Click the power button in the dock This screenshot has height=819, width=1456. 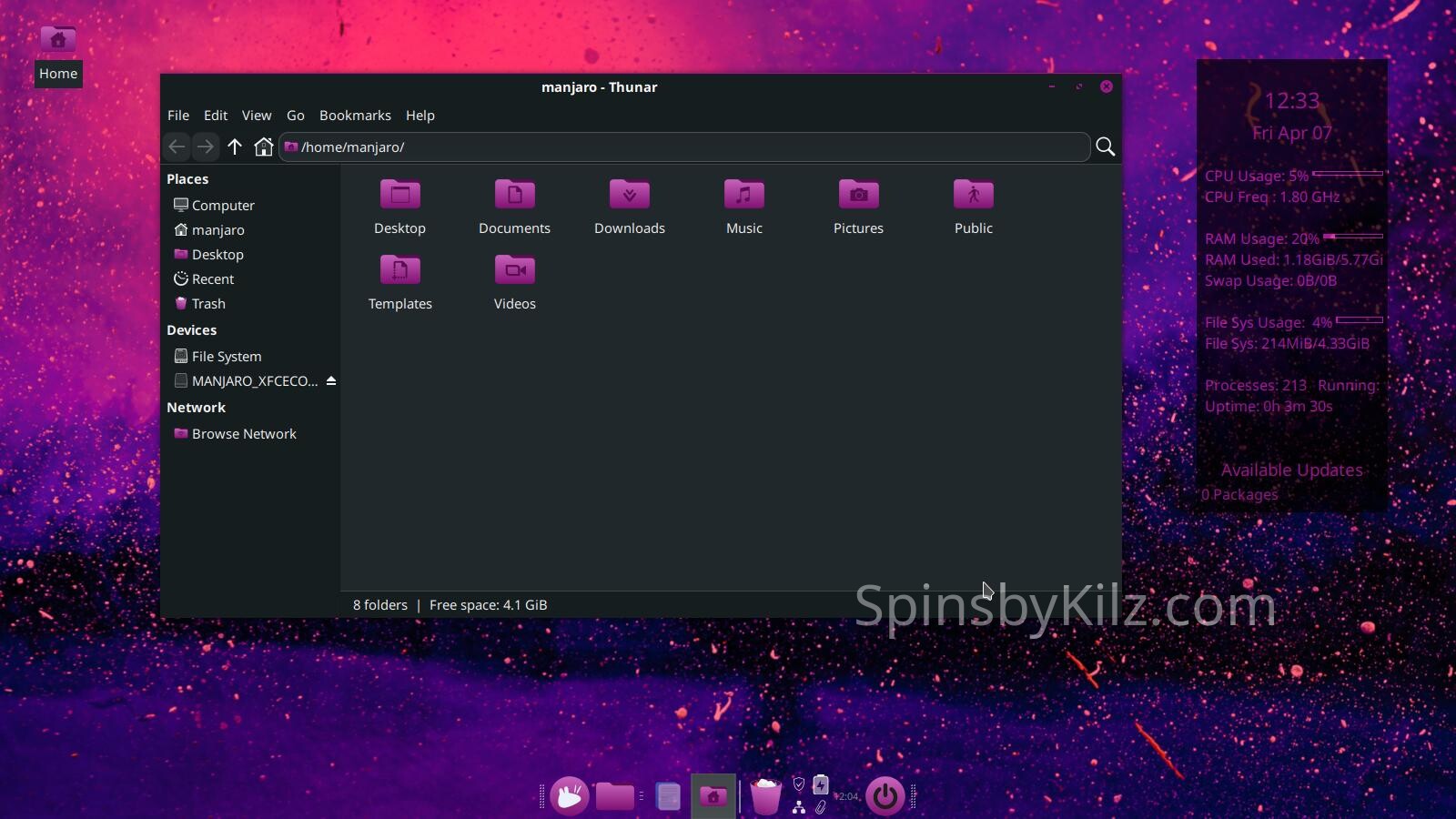click(885, 796)
